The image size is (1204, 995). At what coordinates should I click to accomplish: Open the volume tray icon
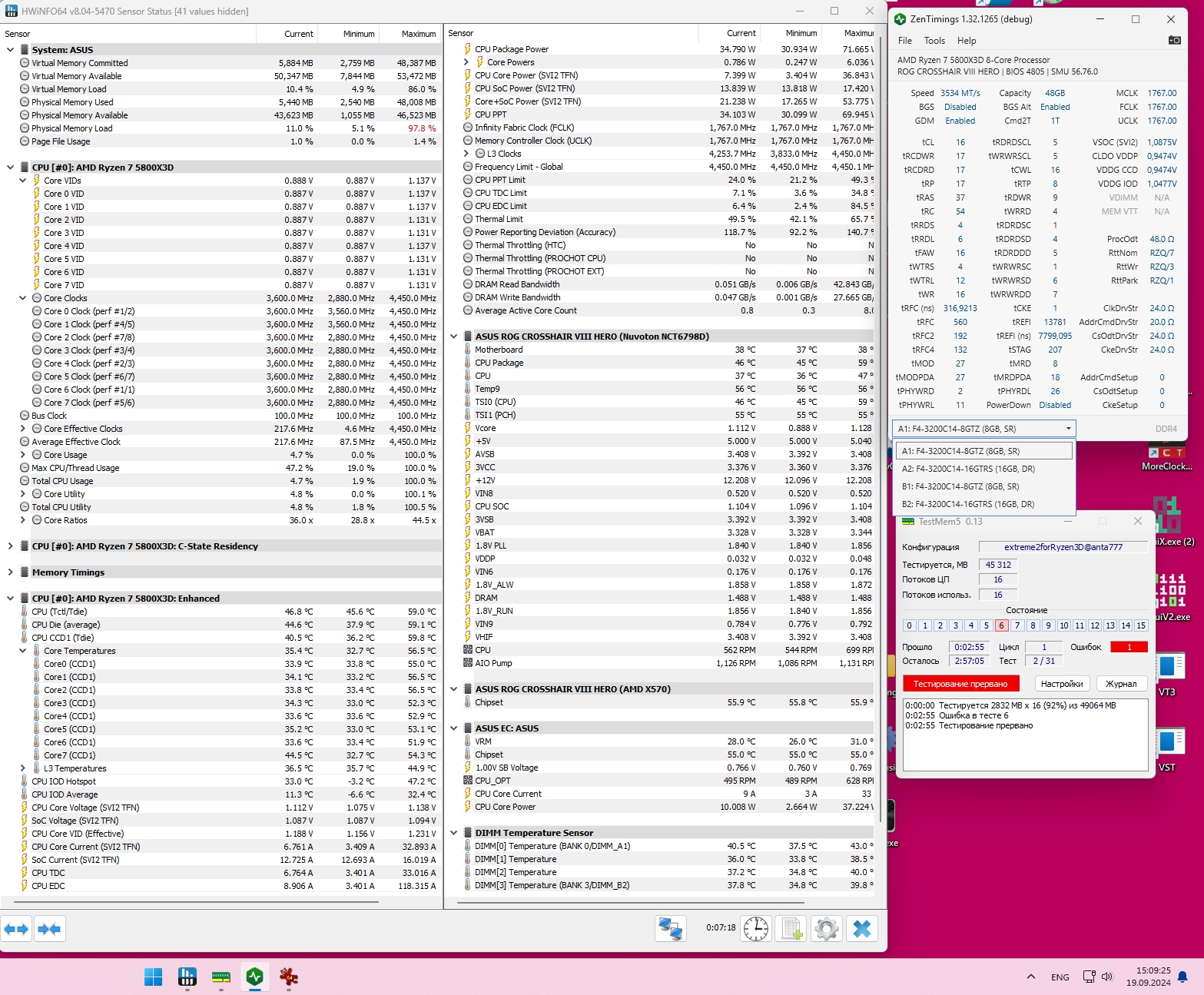click(x=1107, y=977)
